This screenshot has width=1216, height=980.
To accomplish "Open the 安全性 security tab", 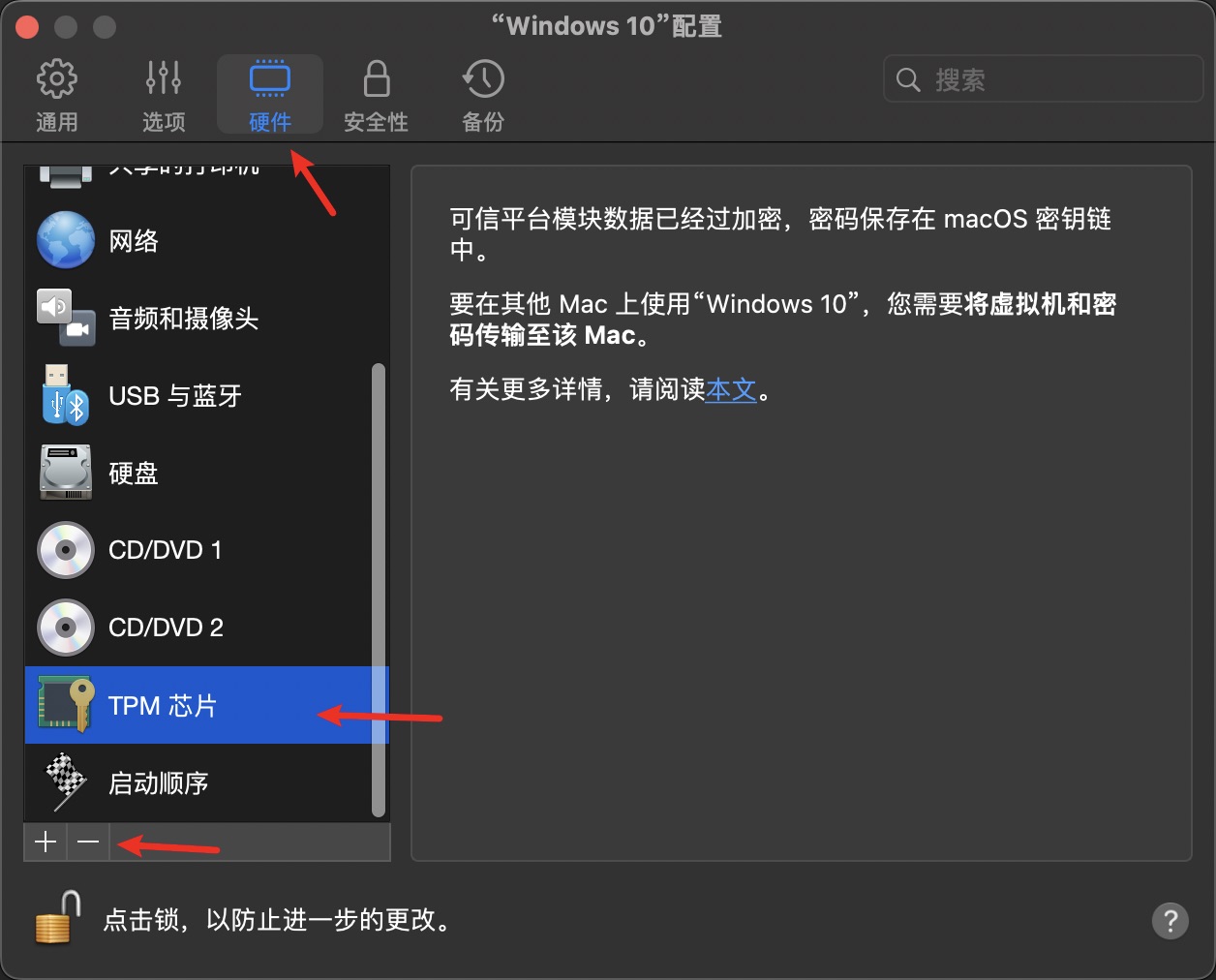I will (376, 95).
